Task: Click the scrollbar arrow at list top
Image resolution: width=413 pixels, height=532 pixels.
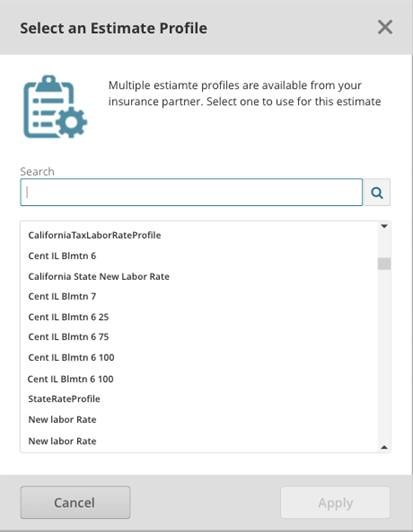Action: click(384, 226)
